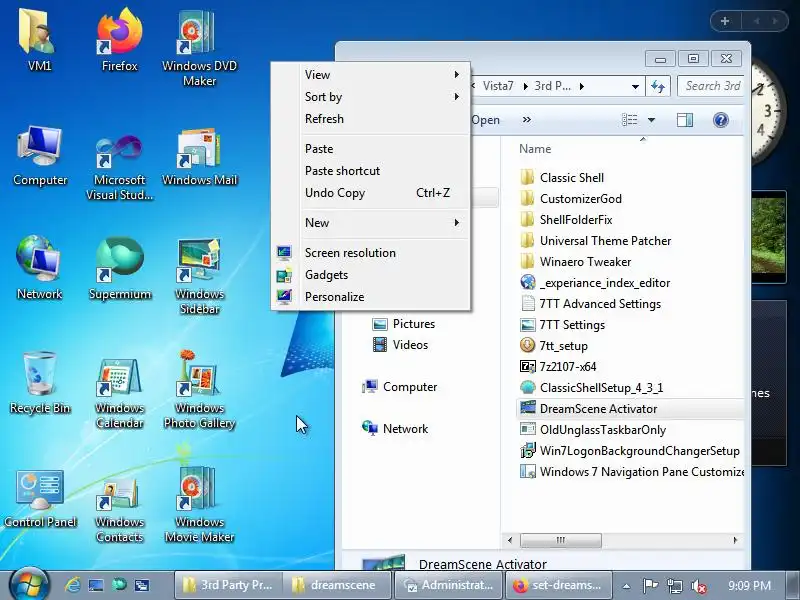Select the Supermium browser shortcut
800x600 pixels.
120,267
